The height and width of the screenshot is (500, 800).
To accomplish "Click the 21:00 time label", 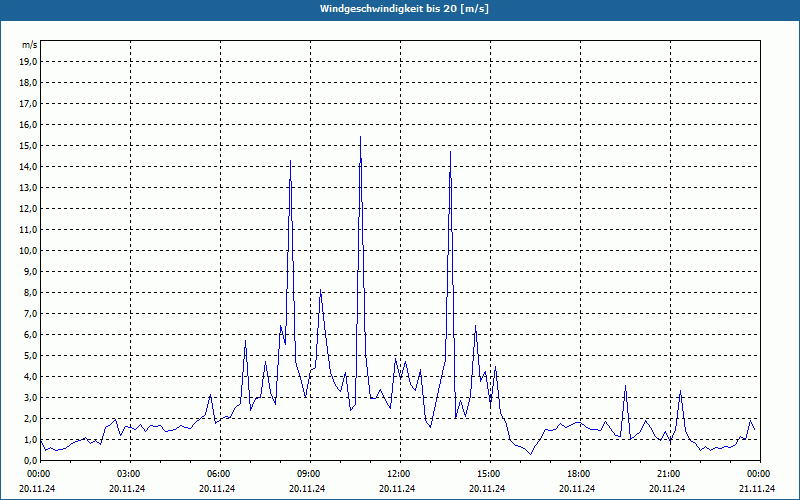I will (670, 474).
